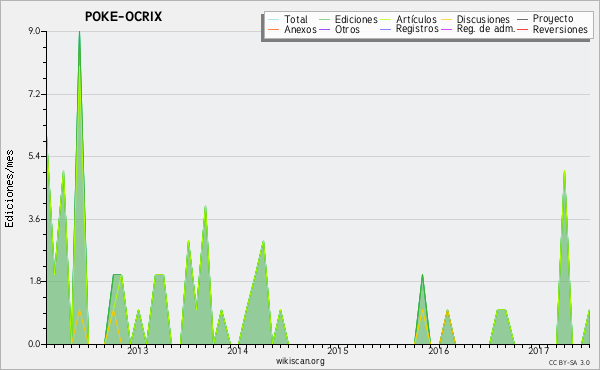Click the 2015 x-axis label
600x370 pixels.
[x=338, y=350]
